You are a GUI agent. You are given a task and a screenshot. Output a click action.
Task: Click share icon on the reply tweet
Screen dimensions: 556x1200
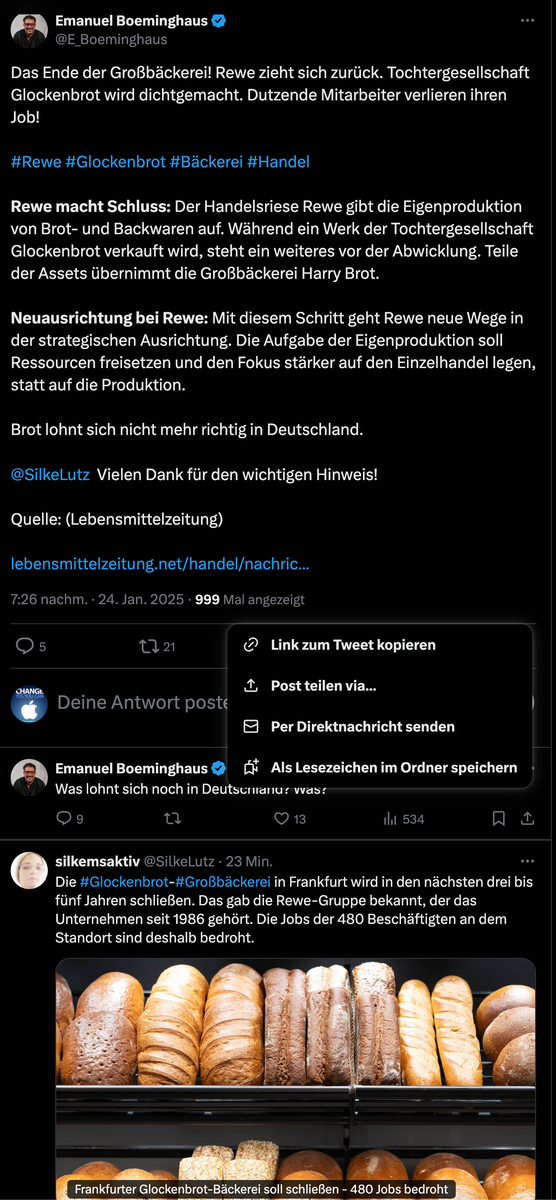(x=527, y=818)
